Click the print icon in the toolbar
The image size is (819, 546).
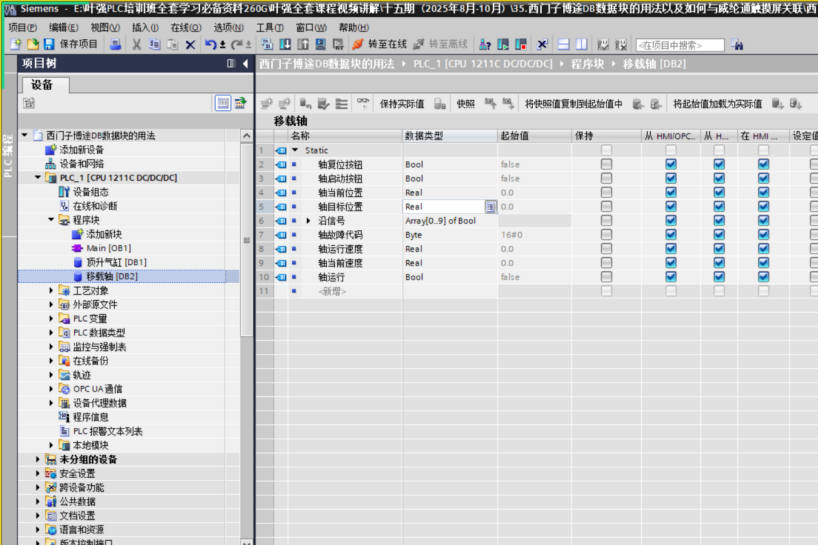[115, 44]
